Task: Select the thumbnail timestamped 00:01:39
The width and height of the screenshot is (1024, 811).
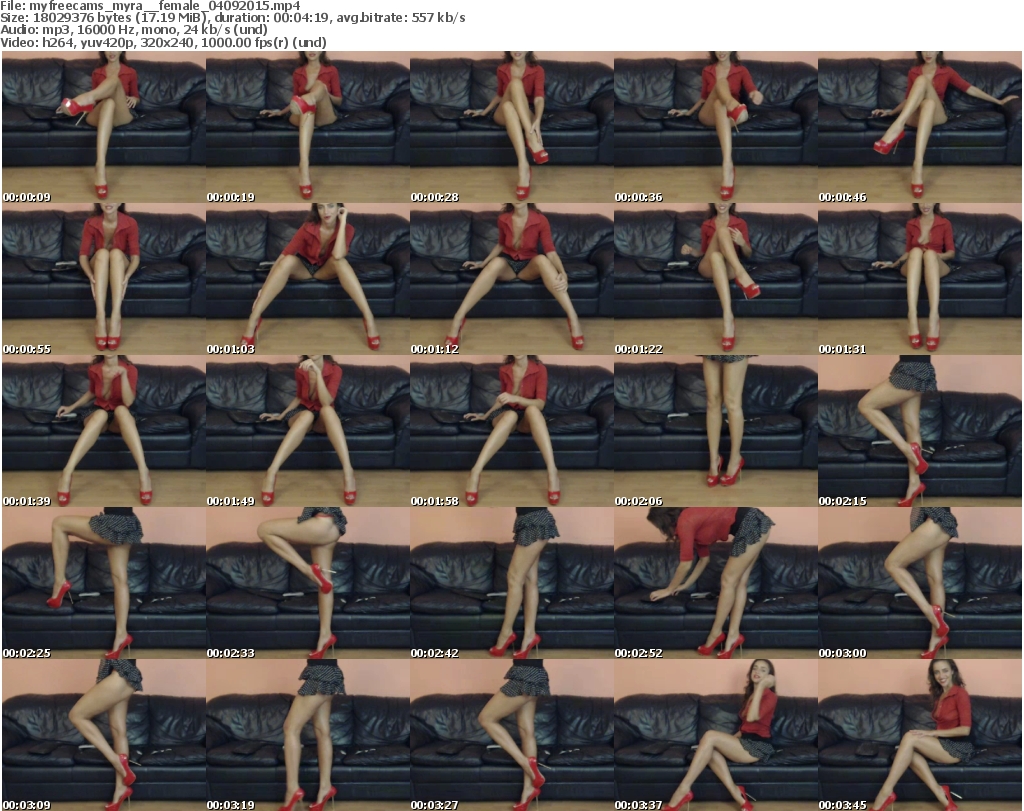Action: pos(104,431)
